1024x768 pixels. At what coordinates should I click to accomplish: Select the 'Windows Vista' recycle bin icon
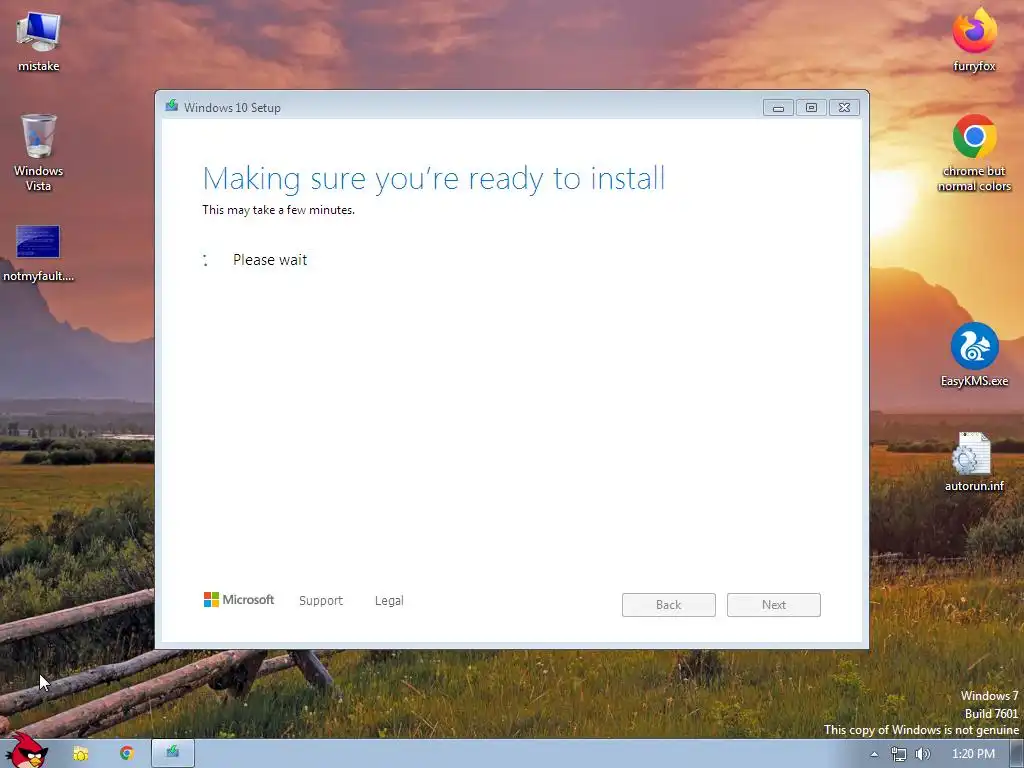pos(39,152)
